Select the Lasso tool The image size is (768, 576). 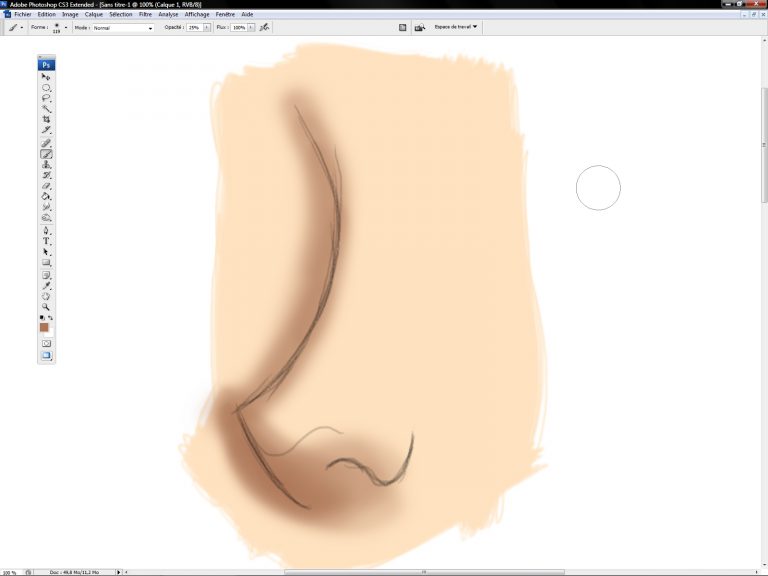tap(46, 98)
